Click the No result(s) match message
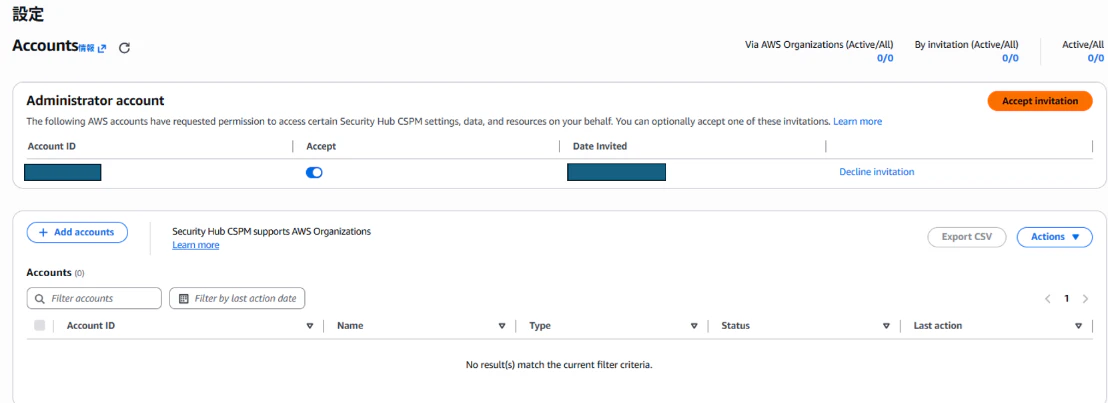This screenshot has width=1108, height=403. (x=559, y=365)
